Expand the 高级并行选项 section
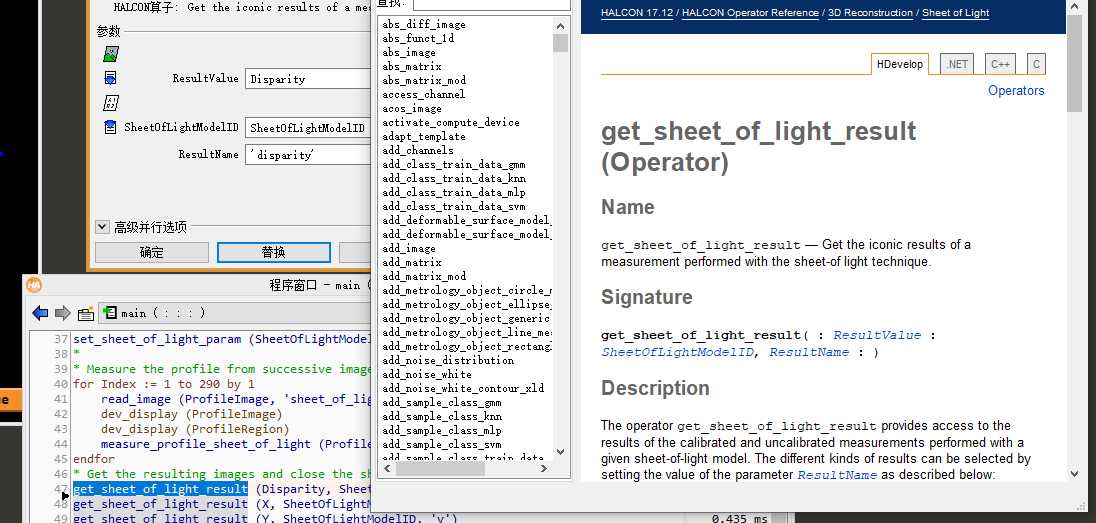 (x=102, y=227)
